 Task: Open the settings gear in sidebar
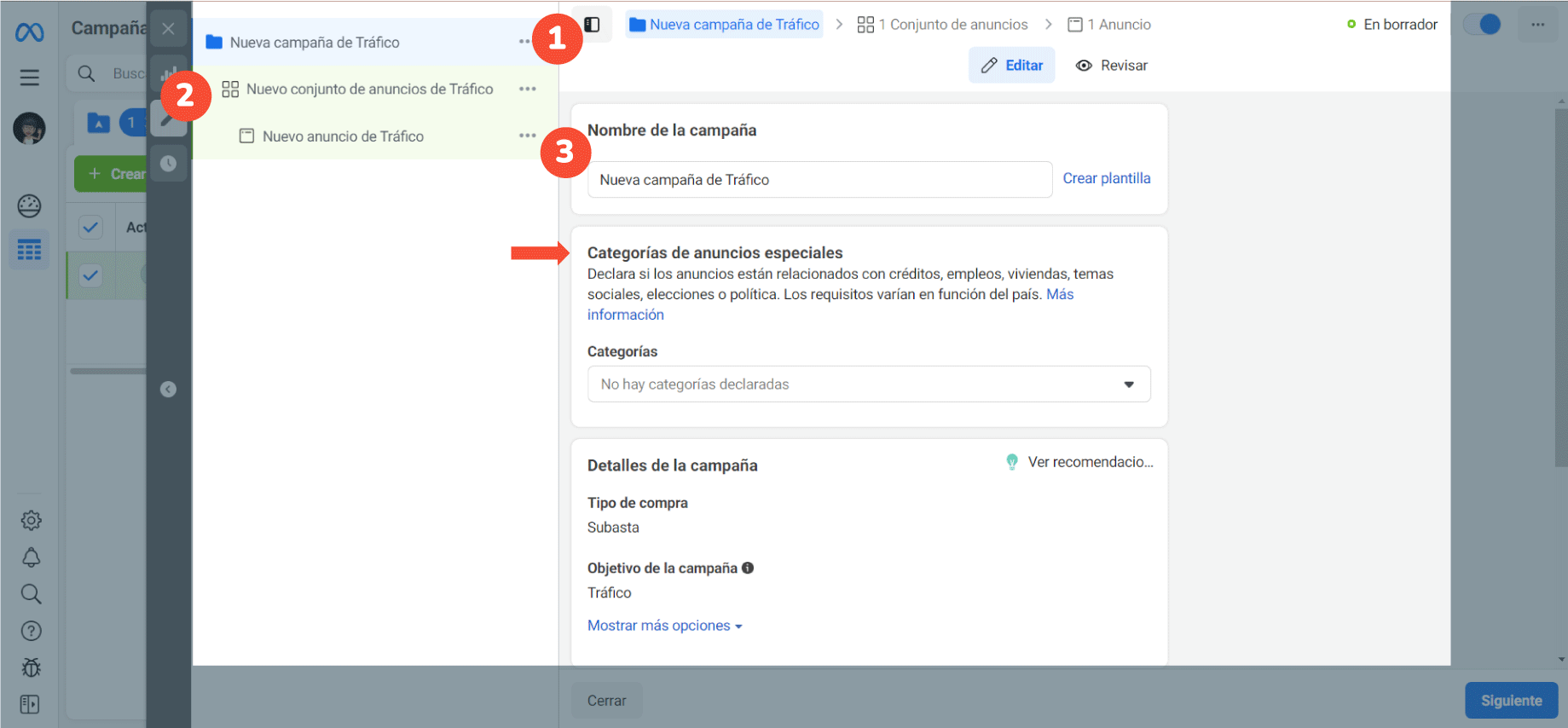[31, 520]
